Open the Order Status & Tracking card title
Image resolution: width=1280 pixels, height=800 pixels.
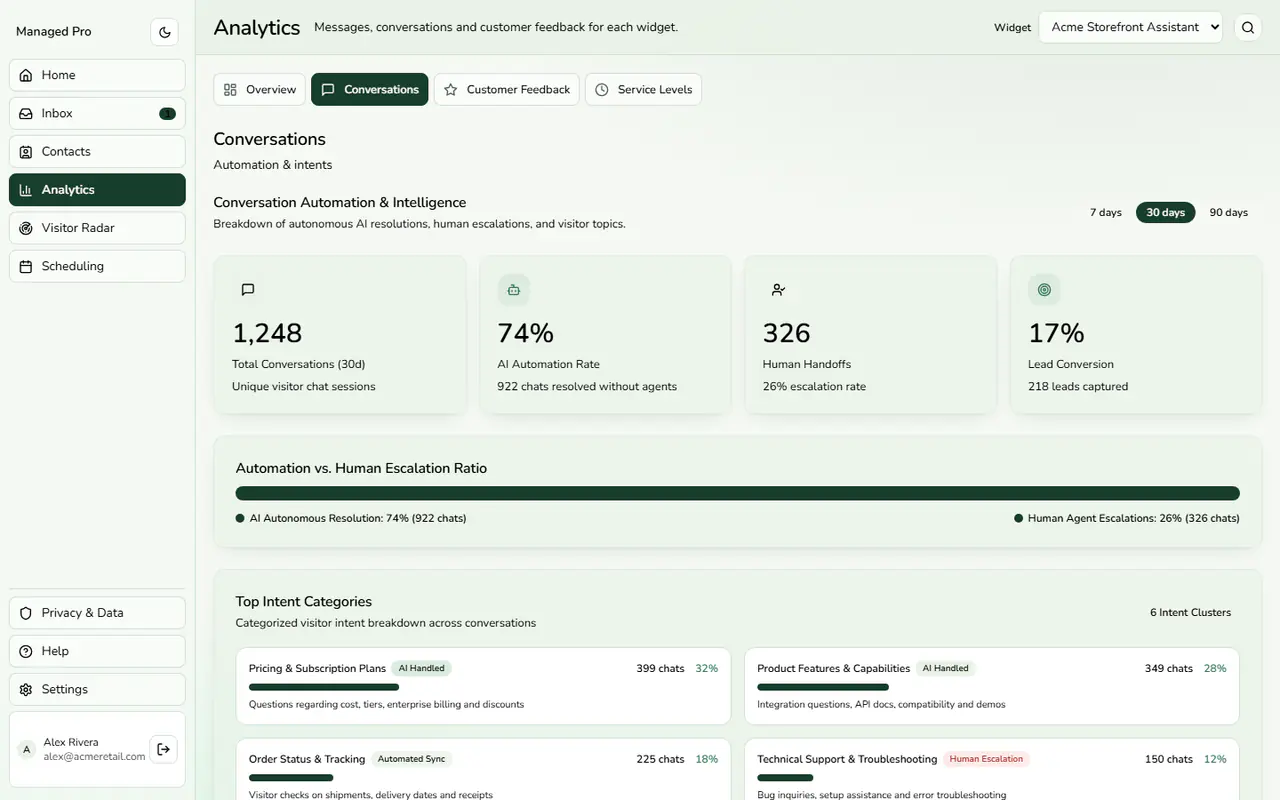coord(307,759)
